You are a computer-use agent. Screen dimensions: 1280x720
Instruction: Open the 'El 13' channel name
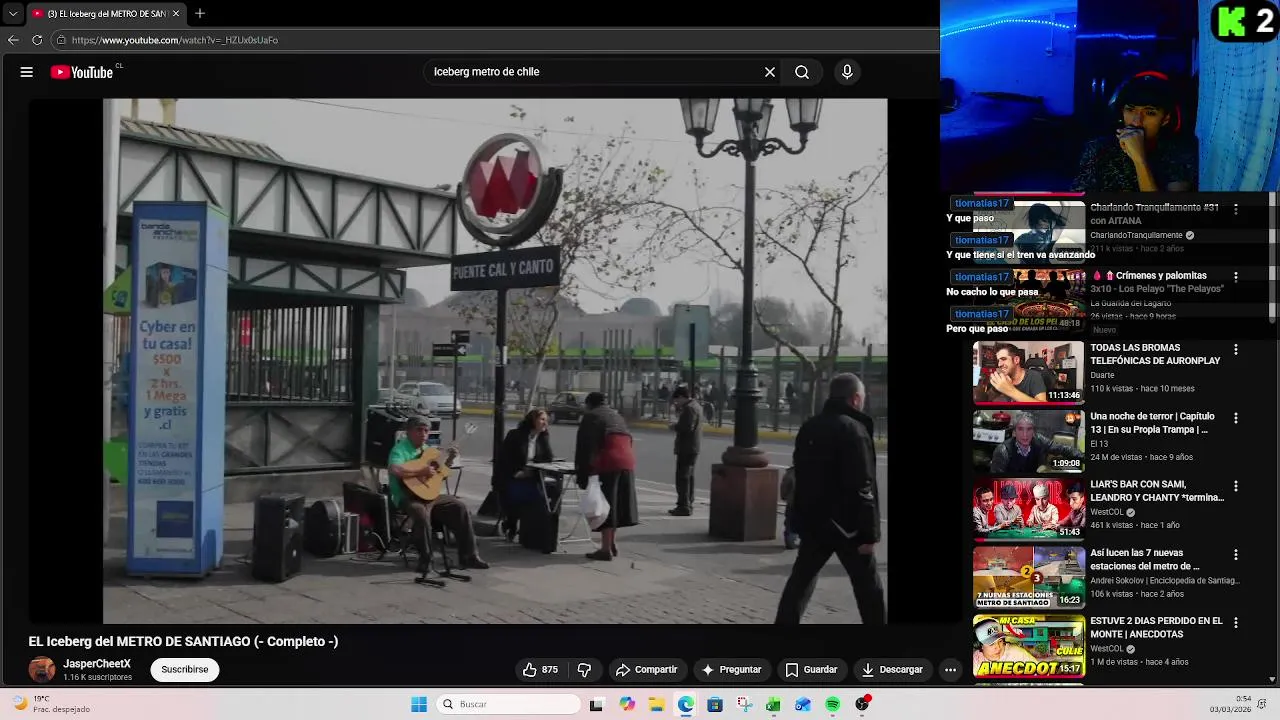(x=1099, y=444)
